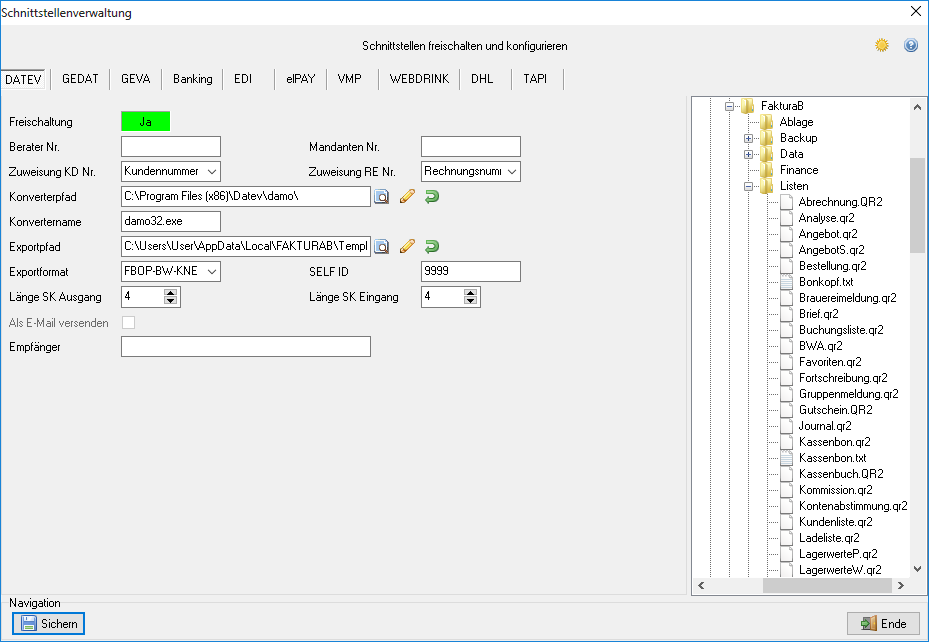Switch to the elPAY tab

click(x=300, y=79)
